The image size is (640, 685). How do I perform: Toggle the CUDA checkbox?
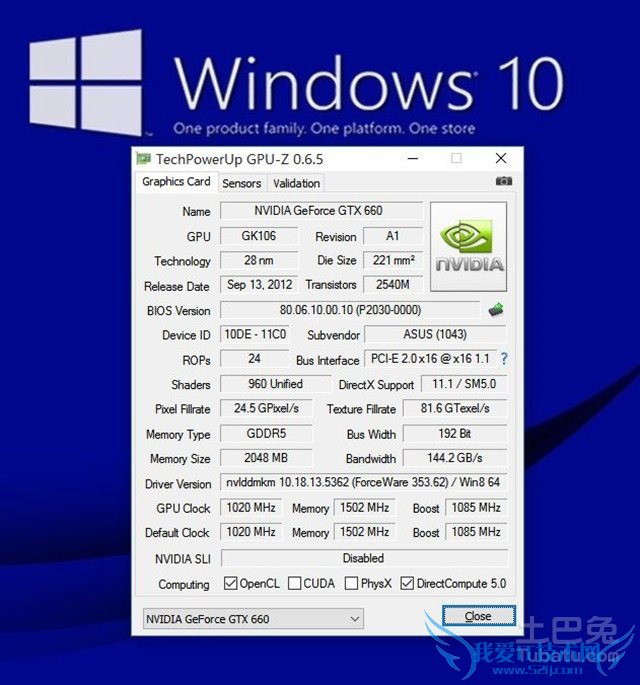click(294, 583)
